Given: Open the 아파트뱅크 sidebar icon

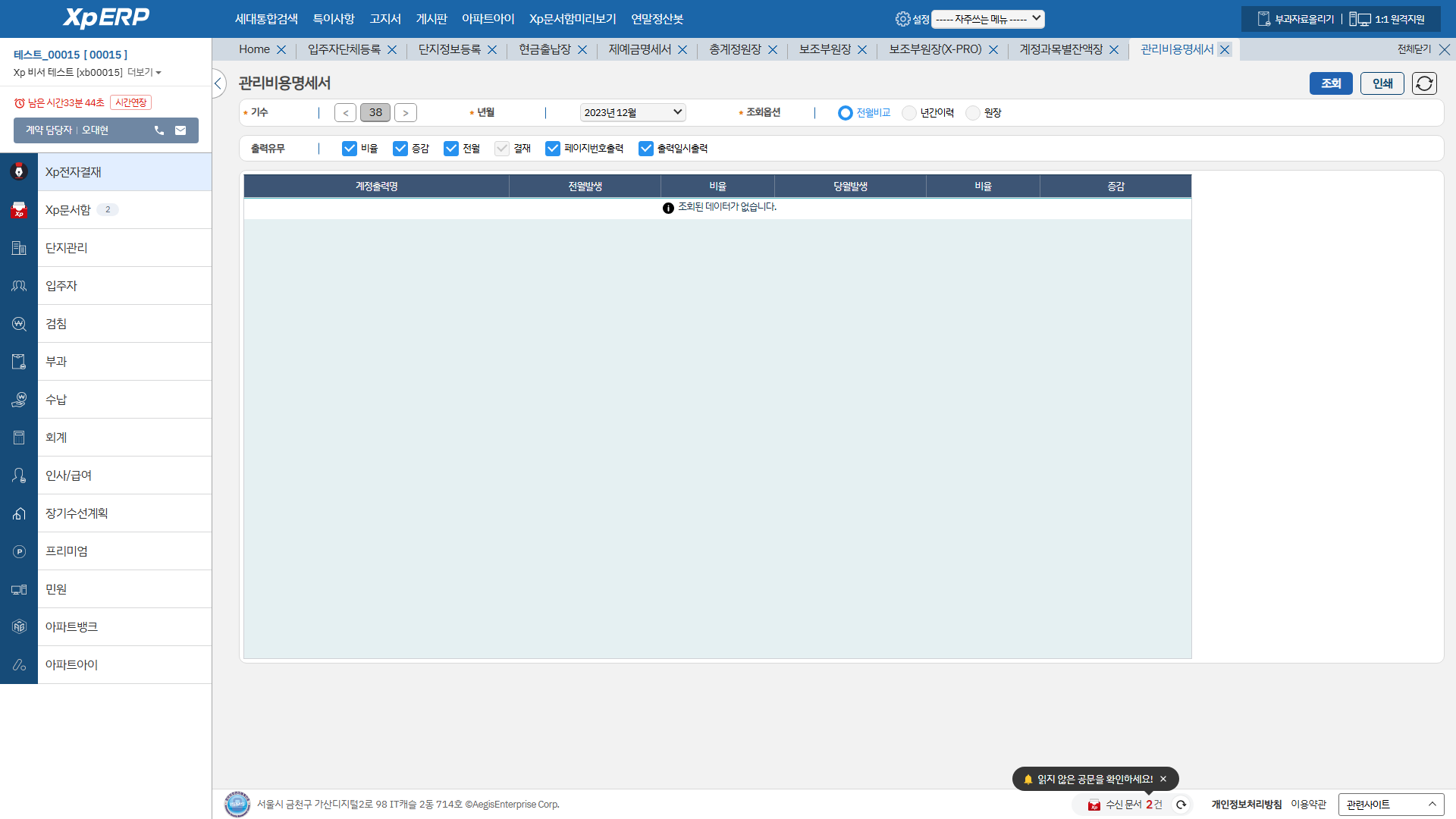Looking at the screenshot, I should (19, 627).
